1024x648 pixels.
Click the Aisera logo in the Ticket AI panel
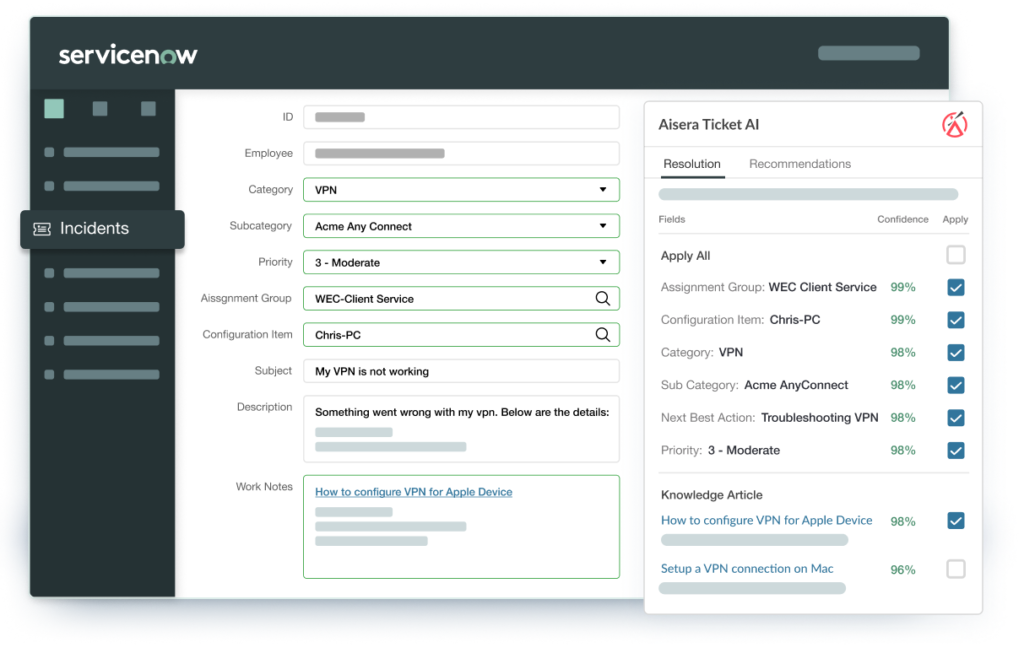(957, 124)
